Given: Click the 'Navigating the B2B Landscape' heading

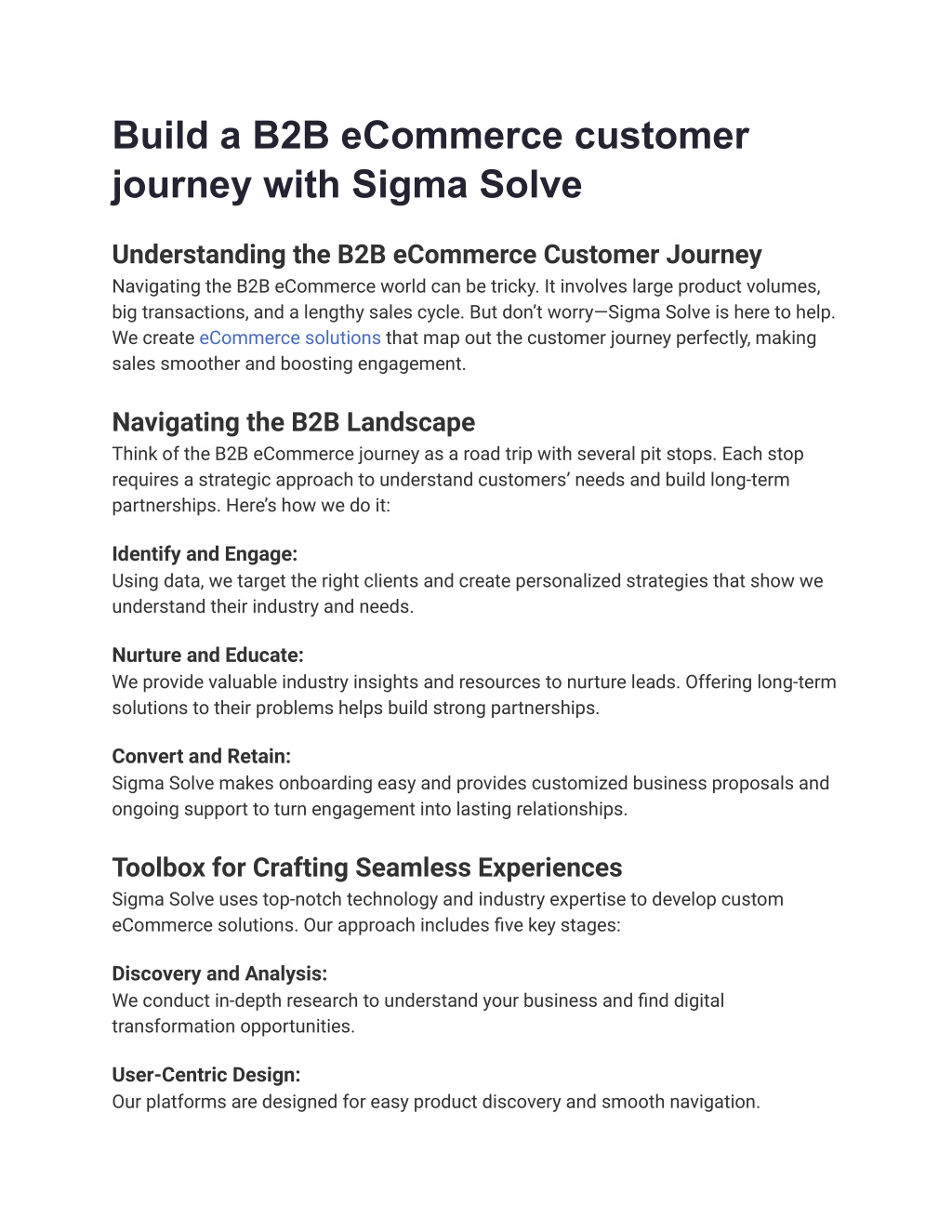Looking at the screenshot, I should pyautogui.click(x=293, y=422).
